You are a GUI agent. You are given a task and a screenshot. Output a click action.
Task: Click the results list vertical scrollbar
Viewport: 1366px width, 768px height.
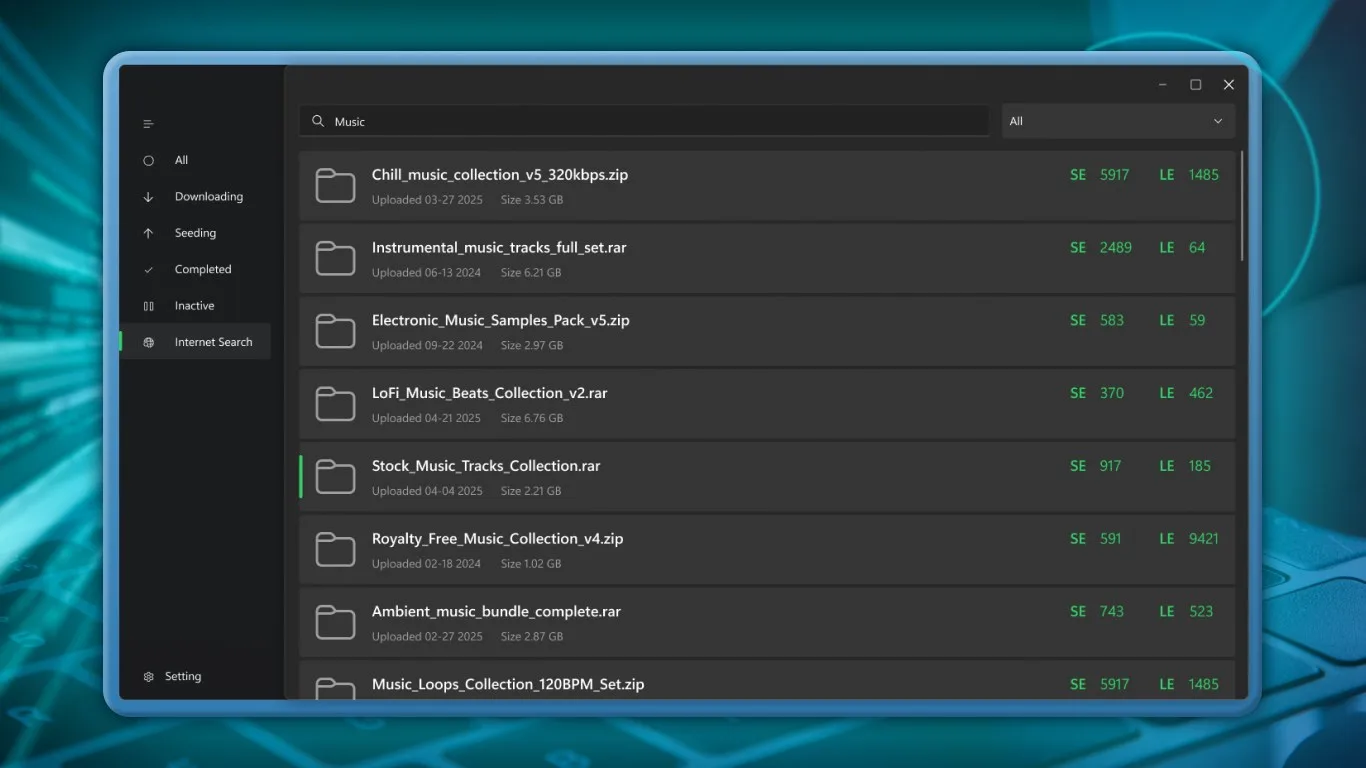(x=1242, y=206)
